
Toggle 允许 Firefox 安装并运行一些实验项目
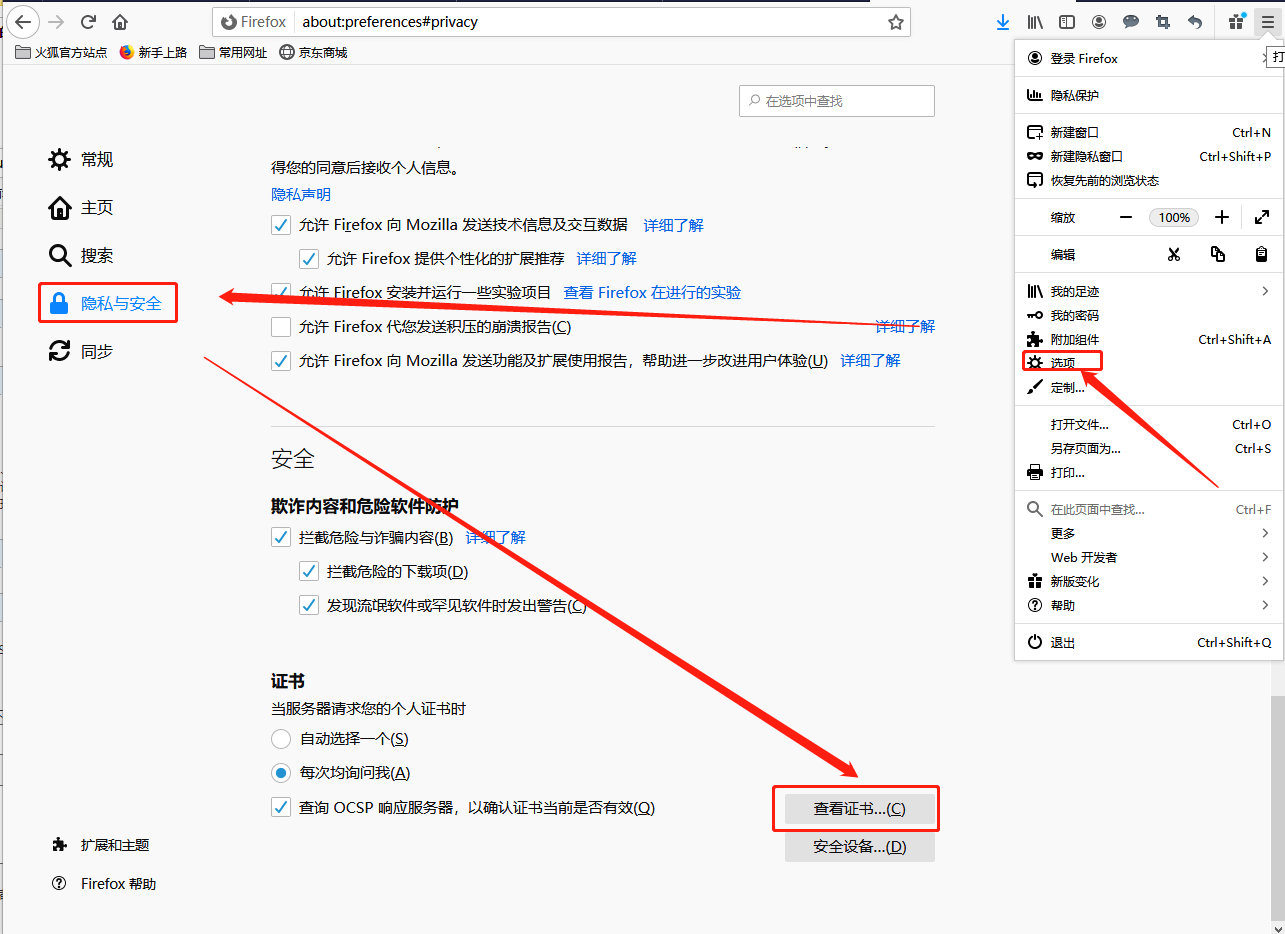[281, 292]
